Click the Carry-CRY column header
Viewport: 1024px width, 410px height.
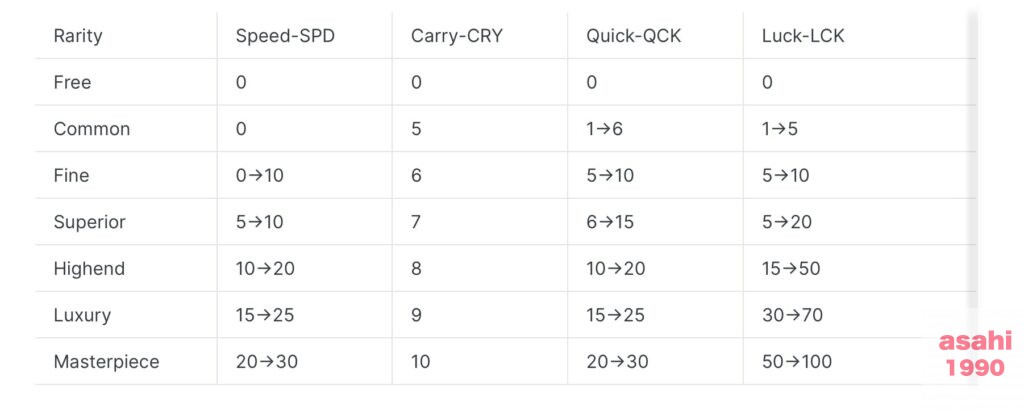point(456,36)
